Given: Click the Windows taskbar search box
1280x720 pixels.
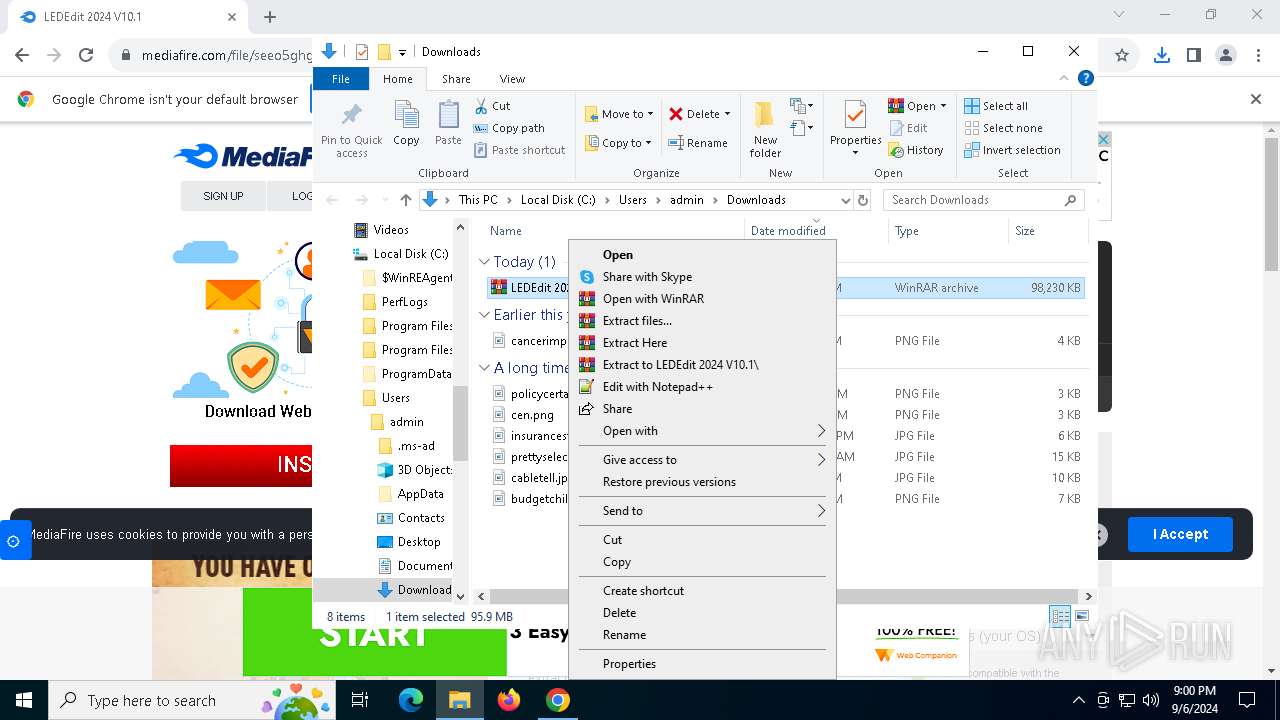Looking at the screenshot, I should point(192,700).
